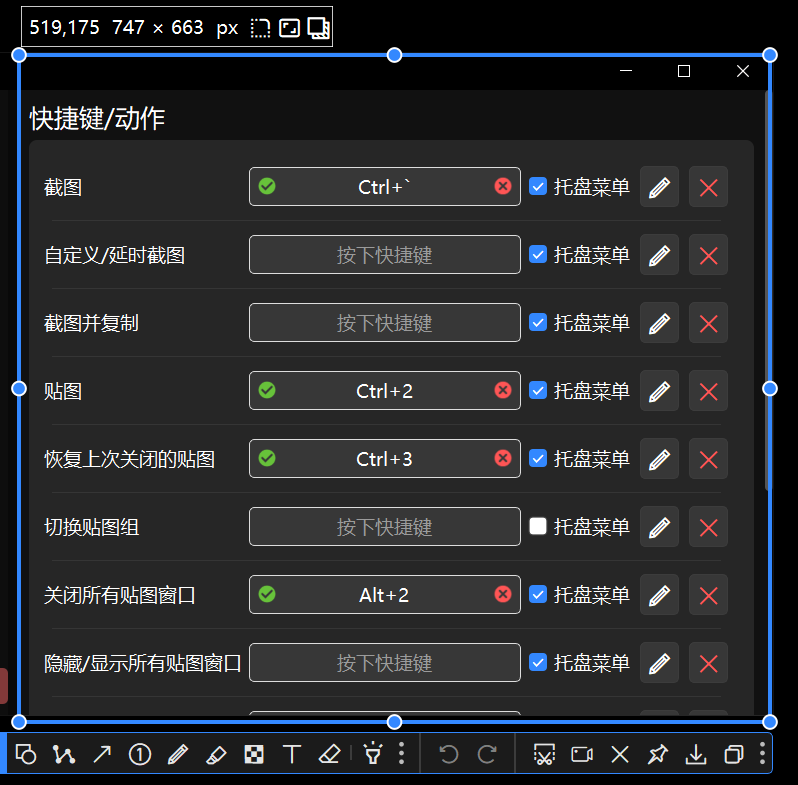Click shortcut field for 自定义/延时截图

385,255
